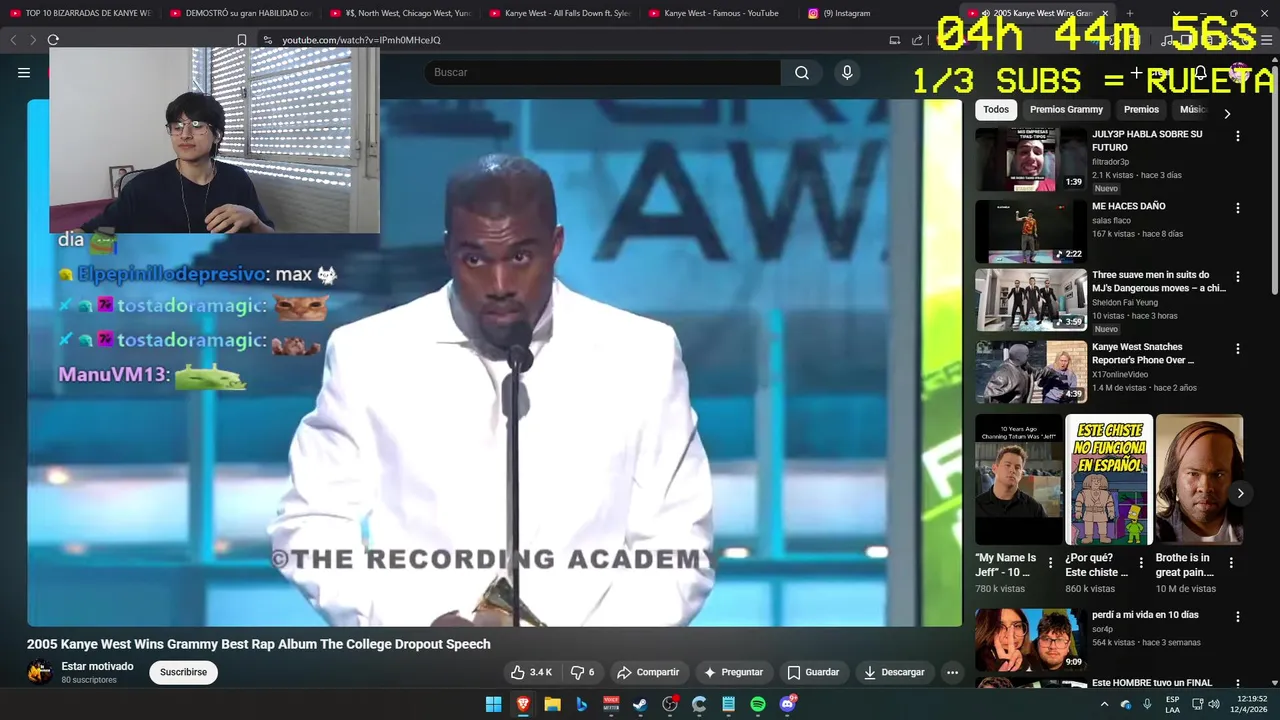Click the Descargar download button
1280x720 pixels.
tap(894, 672)
